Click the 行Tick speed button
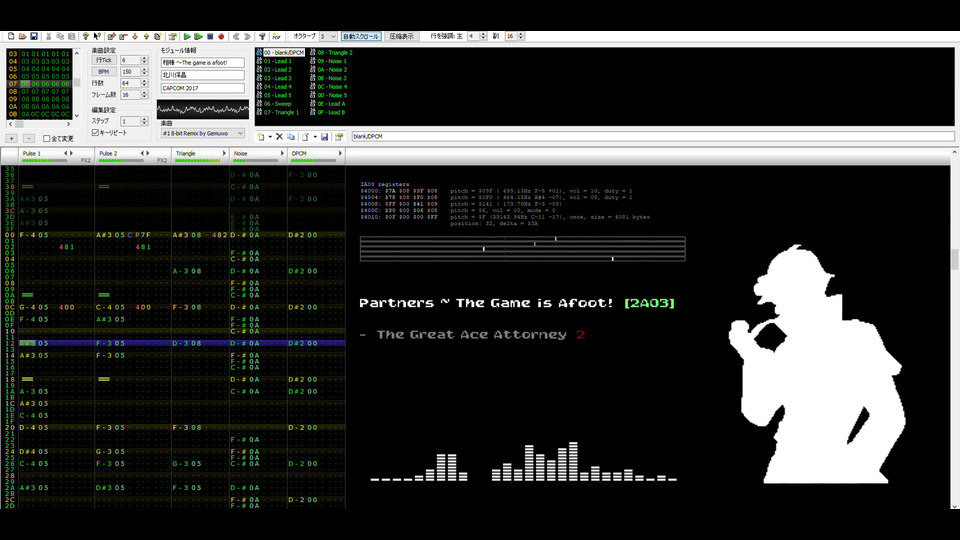 click(103, 60)
